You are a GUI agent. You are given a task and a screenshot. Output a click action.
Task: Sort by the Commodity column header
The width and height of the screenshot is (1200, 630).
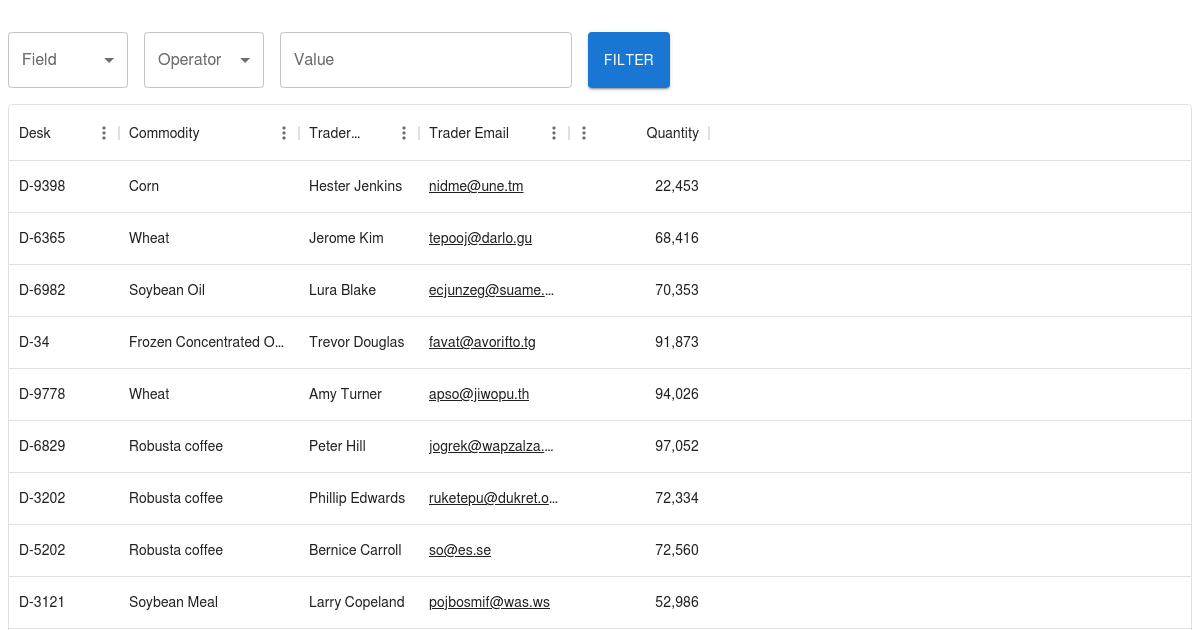[164, 133]
